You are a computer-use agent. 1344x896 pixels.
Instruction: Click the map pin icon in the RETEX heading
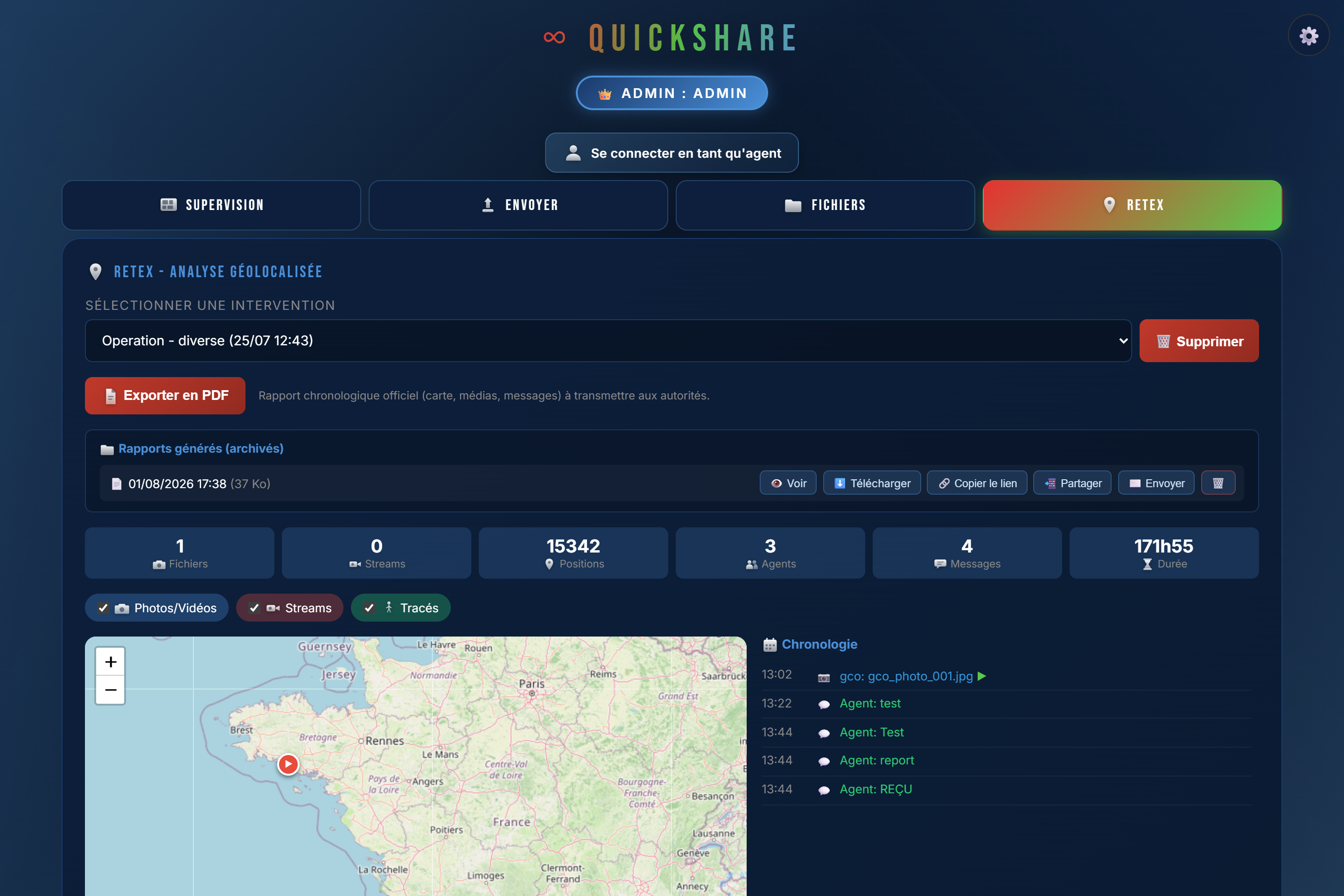click(x=95, y=272)
